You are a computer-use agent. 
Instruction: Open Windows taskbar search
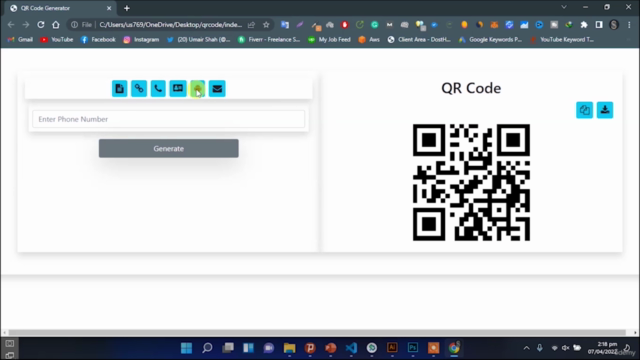pyautogui.click(x=207, y=348)
